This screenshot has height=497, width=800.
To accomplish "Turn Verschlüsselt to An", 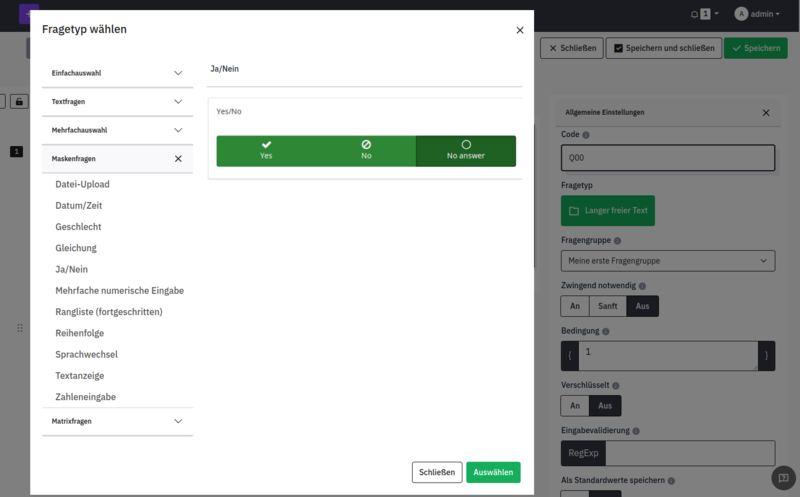I will tap(574, 405).
